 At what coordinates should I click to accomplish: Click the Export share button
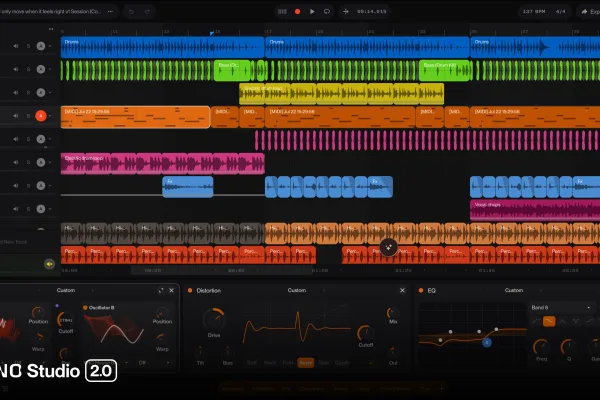[x=590, y=11]
